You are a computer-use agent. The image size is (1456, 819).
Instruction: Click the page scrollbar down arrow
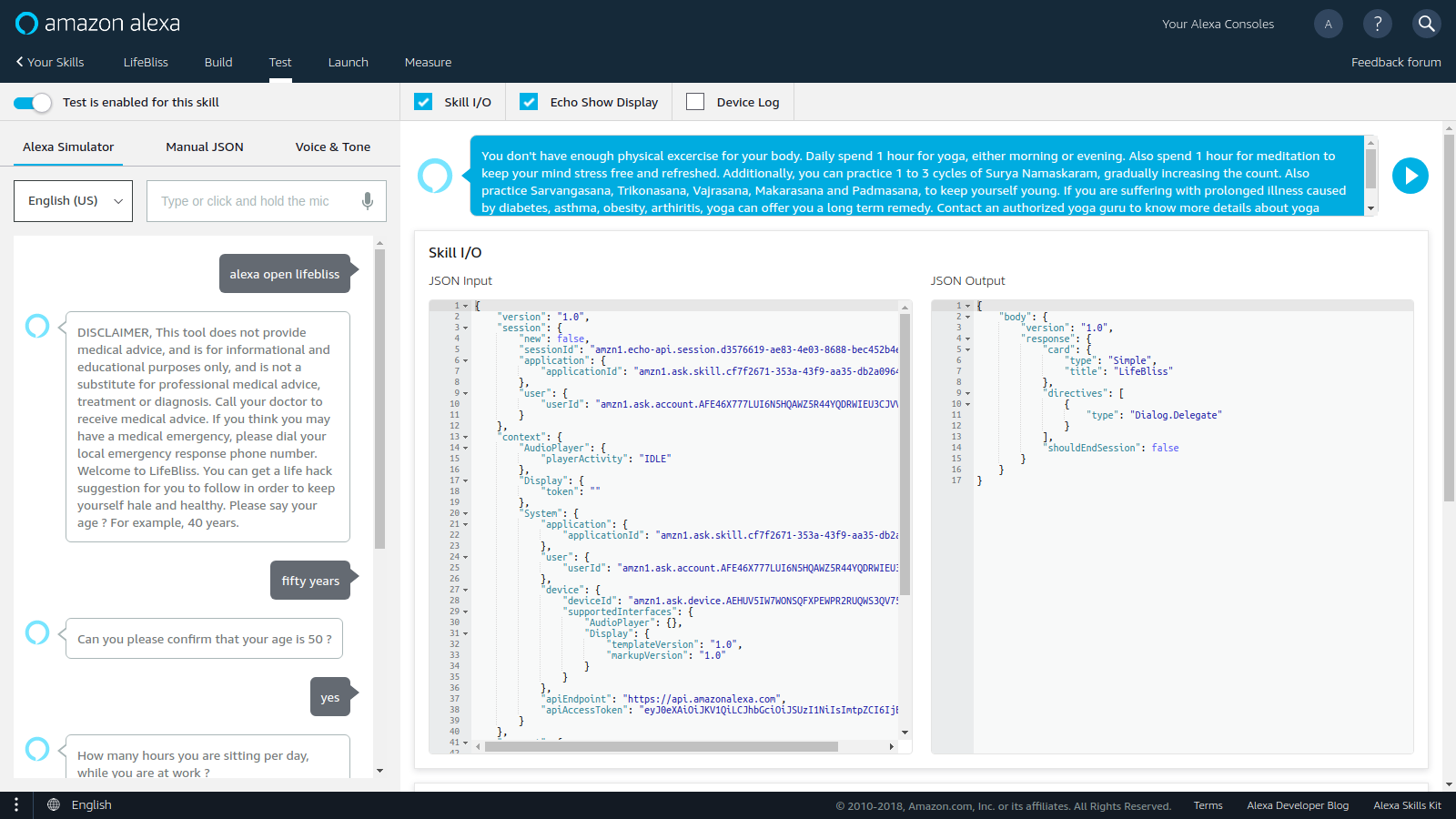coord(1449,784)
